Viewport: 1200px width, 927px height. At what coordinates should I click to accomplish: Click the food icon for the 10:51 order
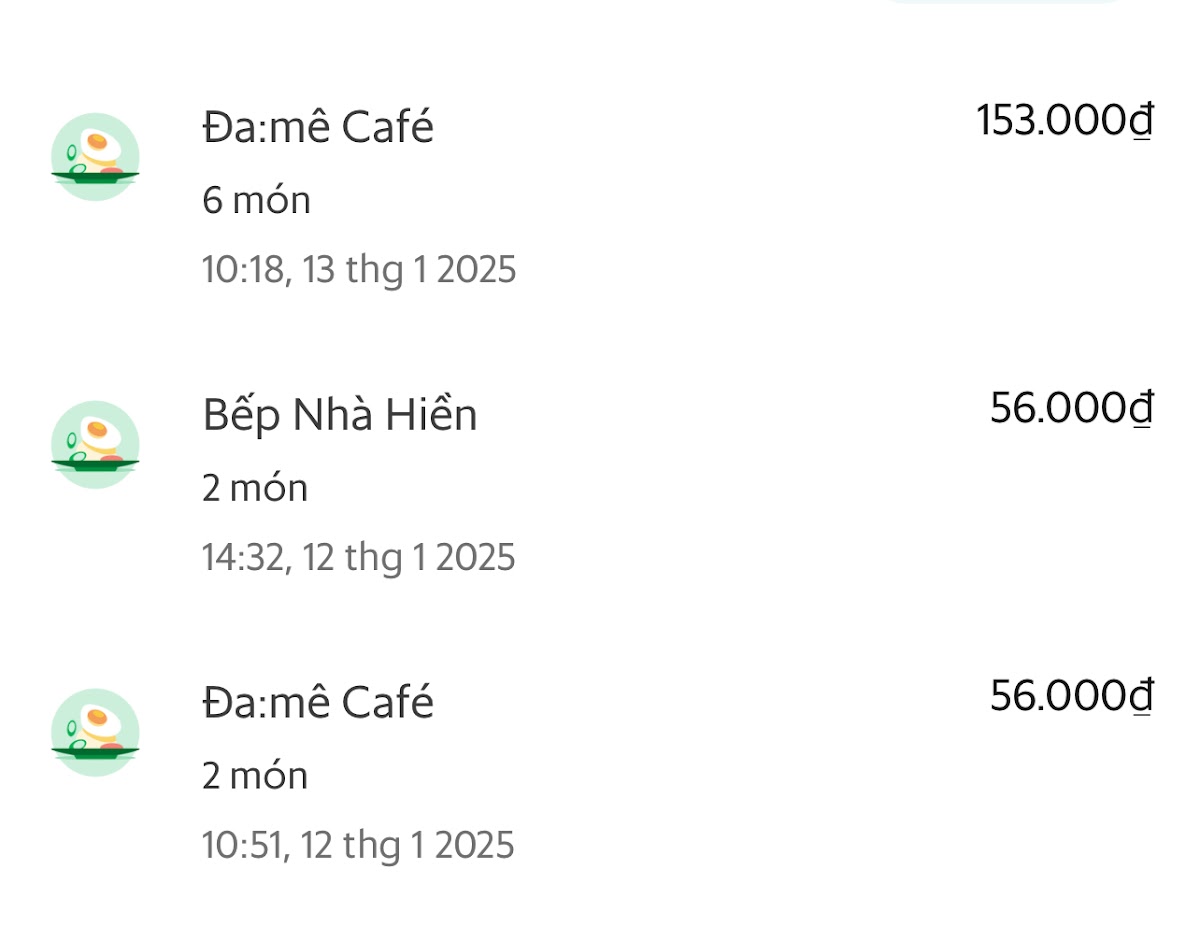(x=95, y=732)
